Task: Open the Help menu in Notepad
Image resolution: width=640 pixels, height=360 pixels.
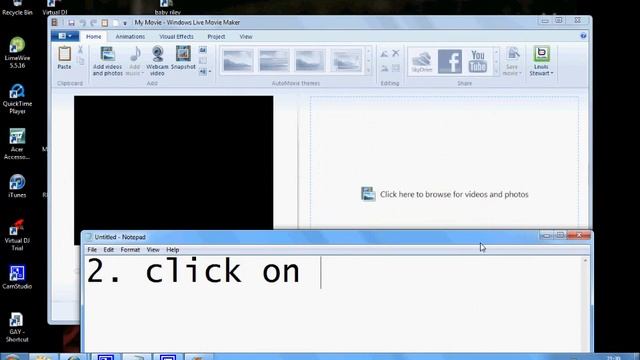Action: pos(173,249)
